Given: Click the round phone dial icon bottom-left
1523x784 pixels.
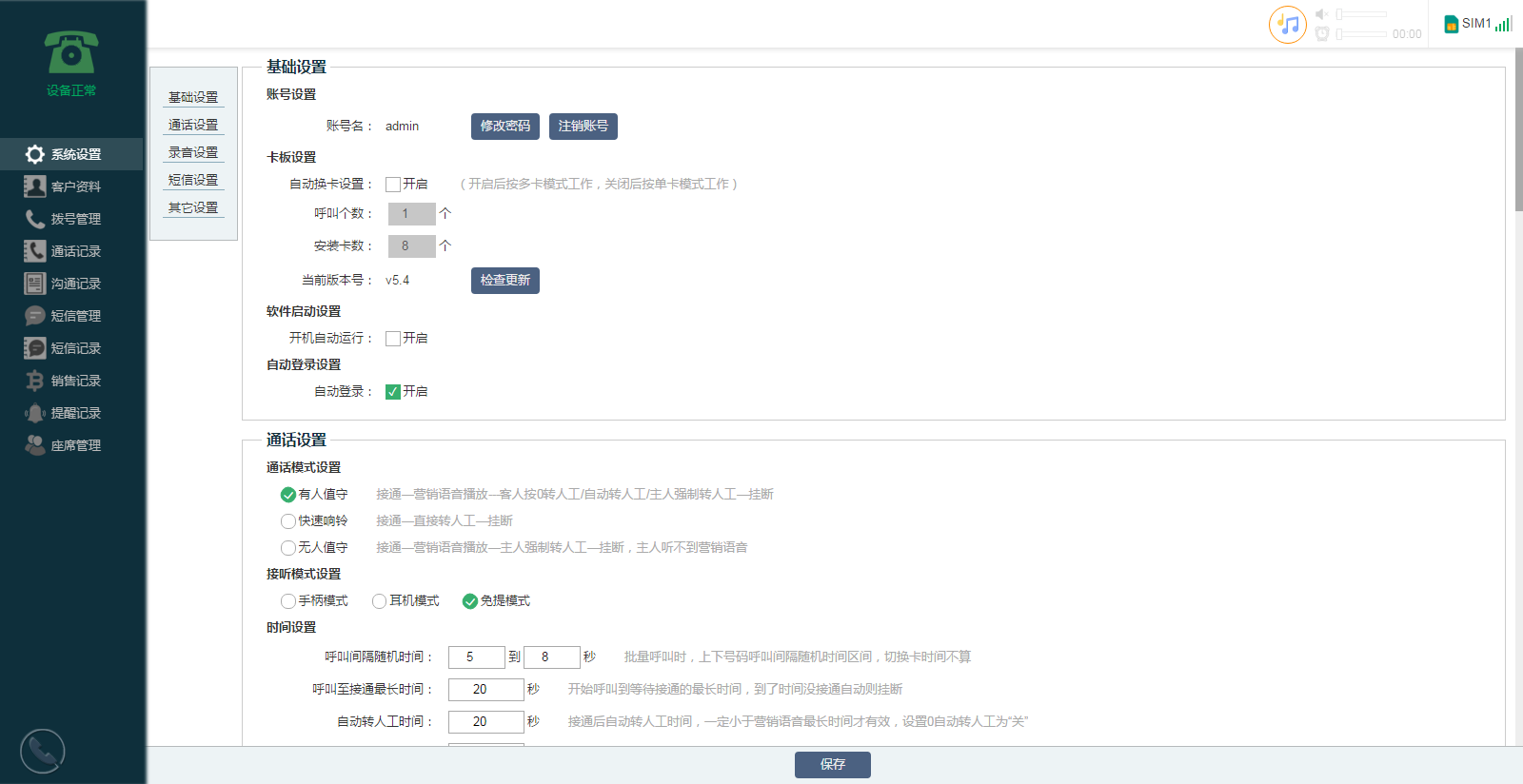Looking at the screenshot, I should 43,752.
